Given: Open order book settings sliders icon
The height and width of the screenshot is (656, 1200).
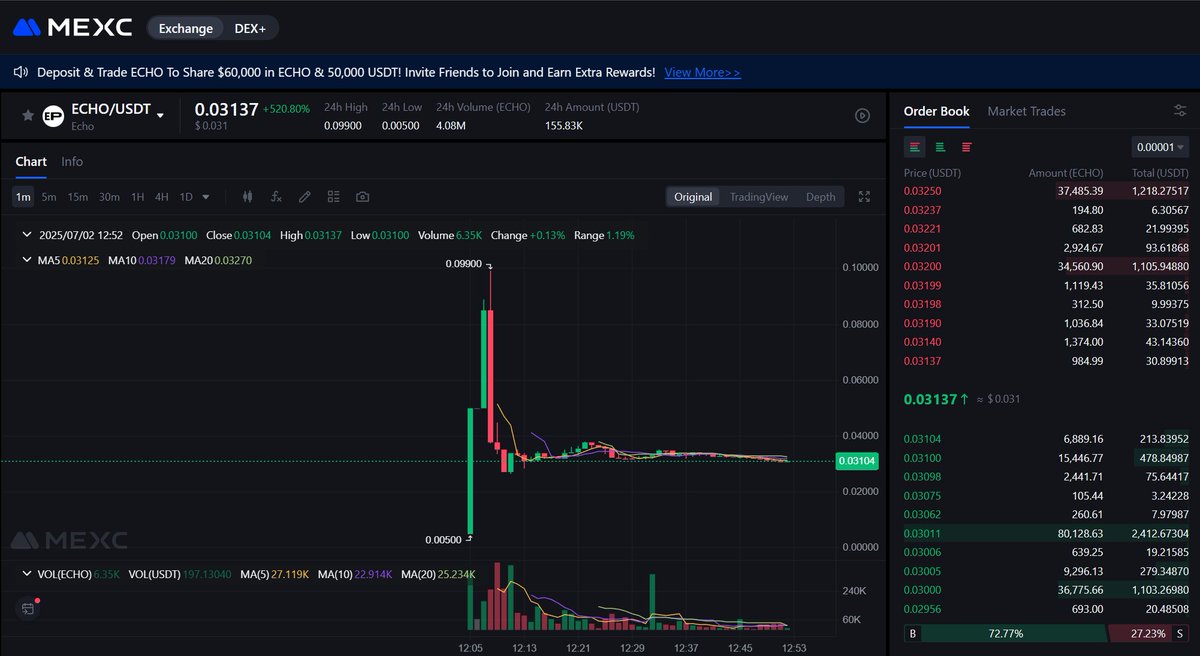Looking at the screenshot, I should point(1180,111).
